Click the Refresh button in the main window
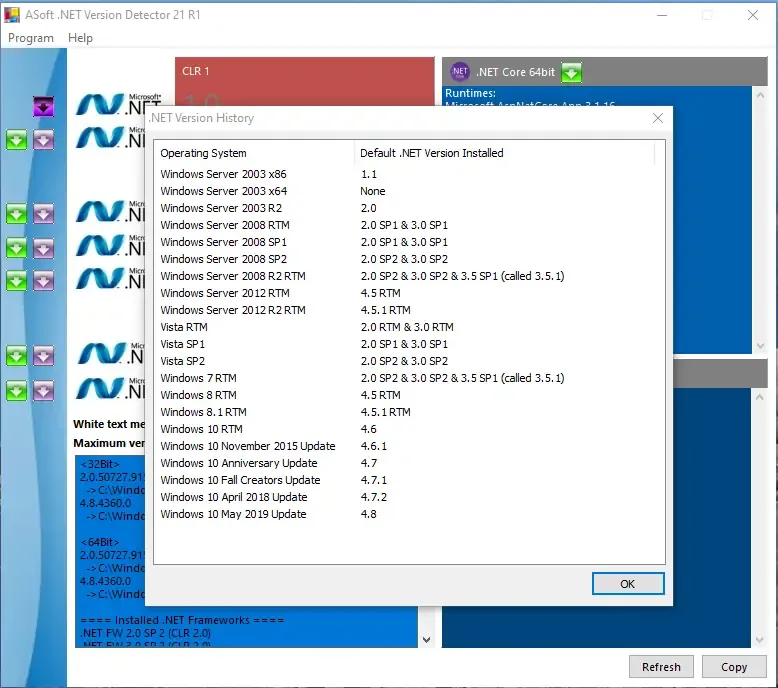This screenshot has height=688, width=778. 661,667
